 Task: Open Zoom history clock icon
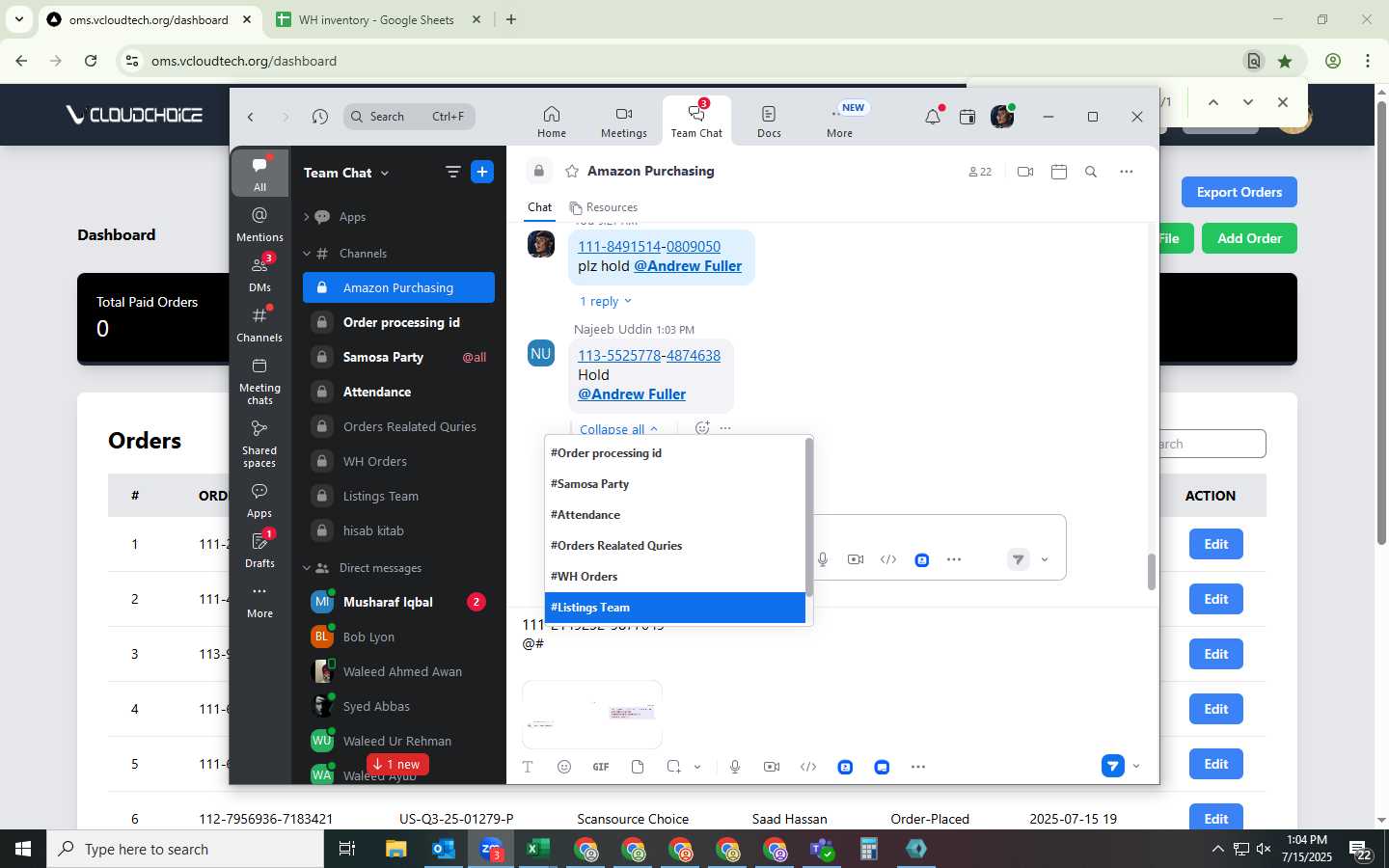320,117
